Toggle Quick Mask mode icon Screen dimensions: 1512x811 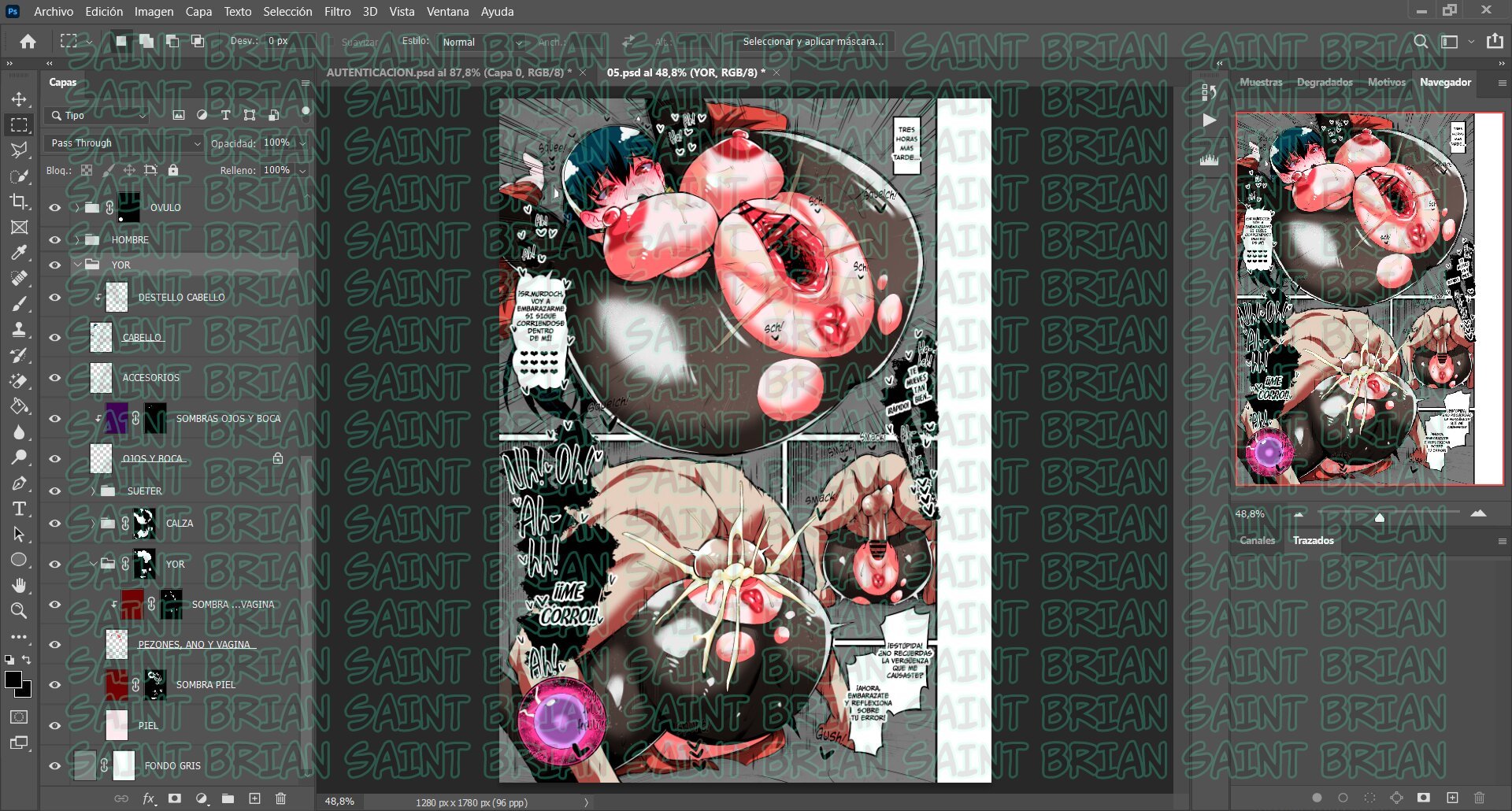coord(19,717)
